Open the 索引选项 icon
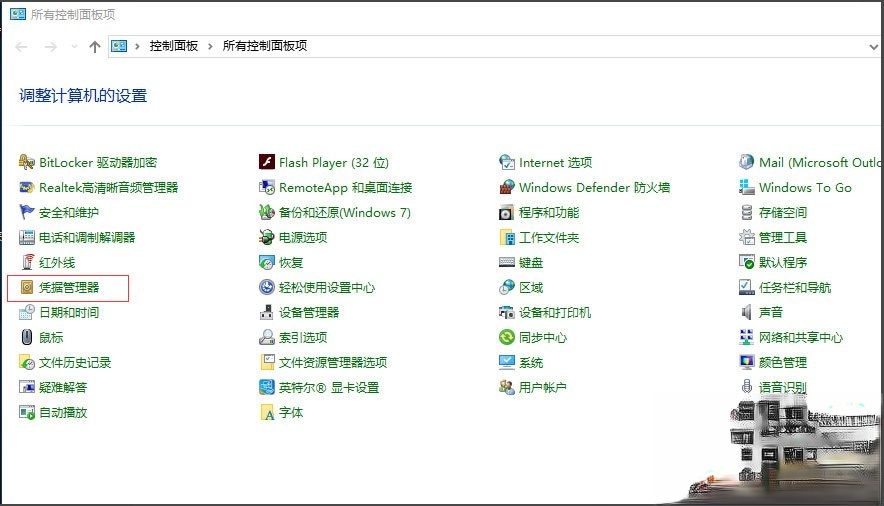The image size is (884, 506). pyautogui.click(x=267, y=337)
